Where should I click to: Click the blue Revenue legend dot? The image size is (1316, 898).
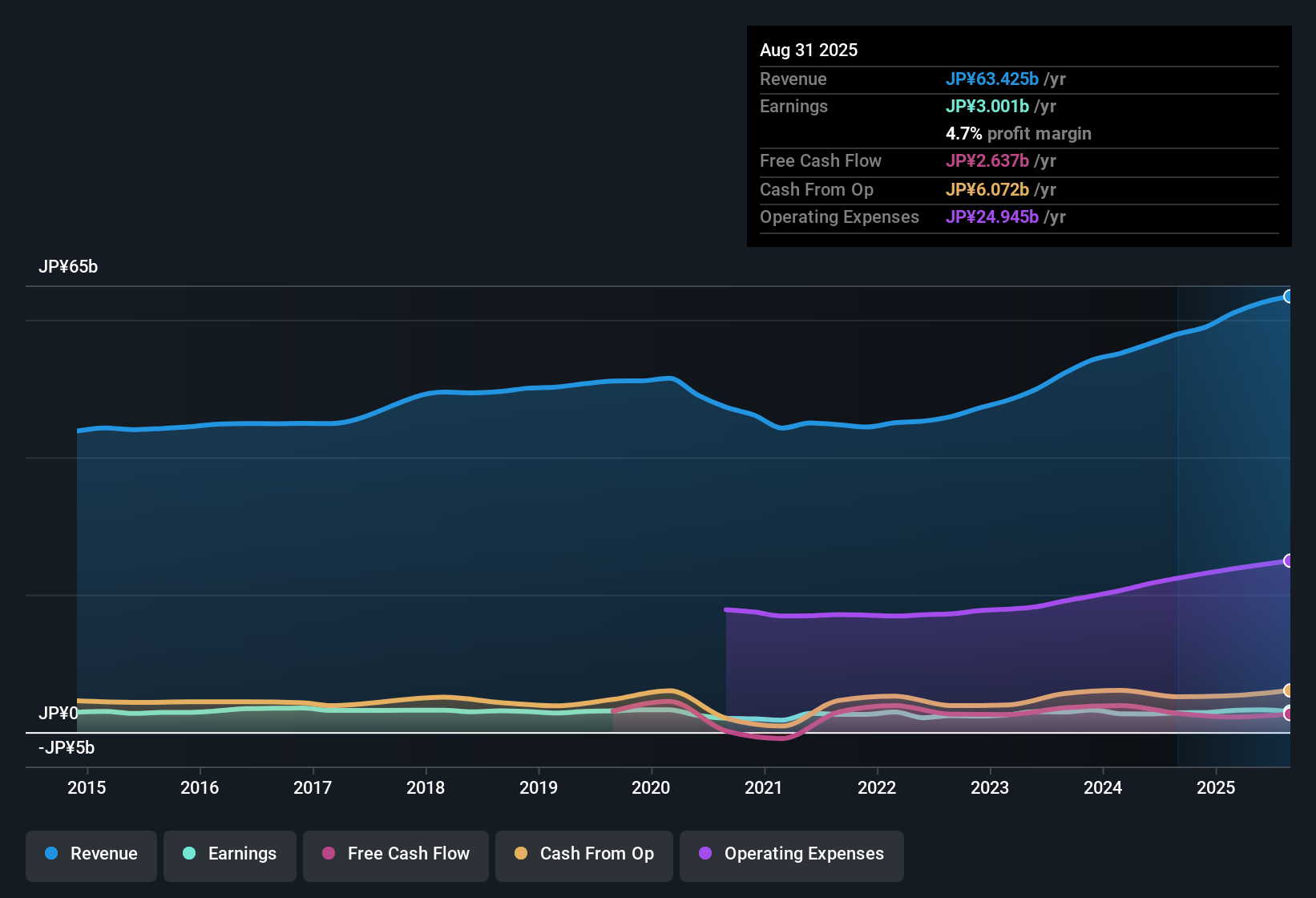[x=51, y=854]
